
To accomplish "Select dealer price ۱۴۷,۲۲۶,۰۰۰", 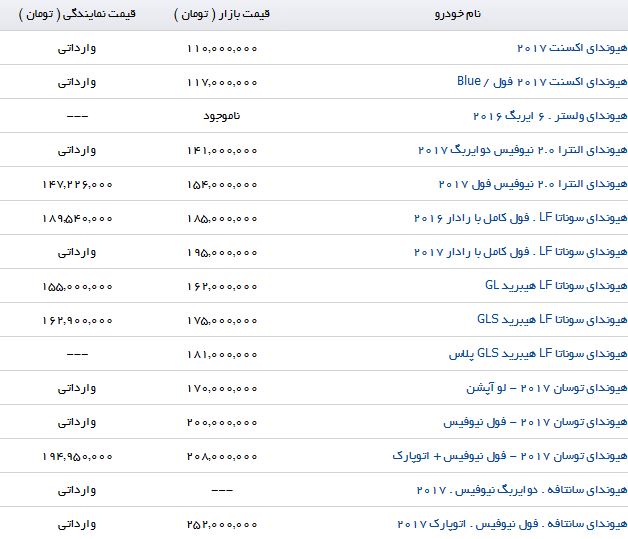I will coord(77,185).
